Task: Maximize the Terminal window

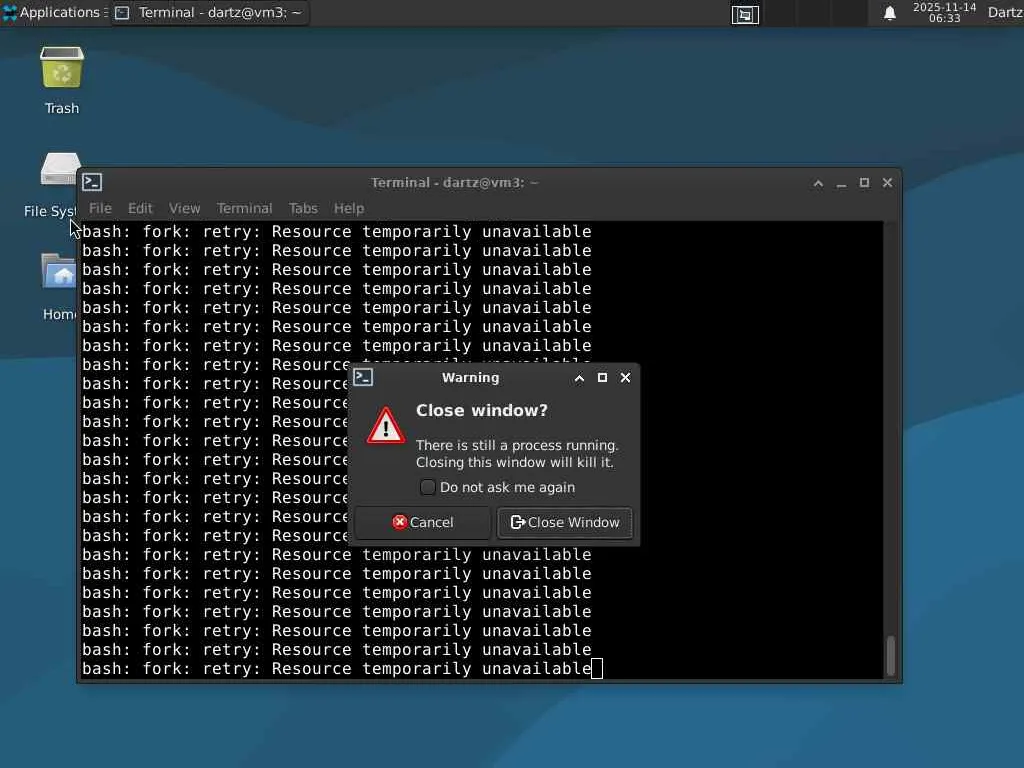Action: tap(864, 183)
